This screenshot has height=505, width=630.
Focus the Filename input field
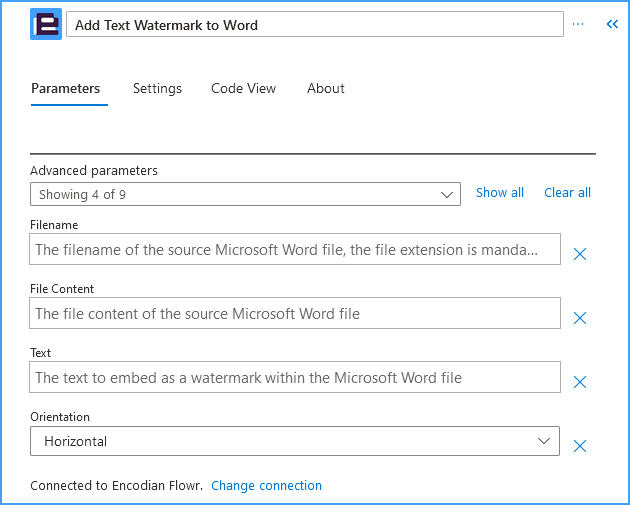(295, 249)
